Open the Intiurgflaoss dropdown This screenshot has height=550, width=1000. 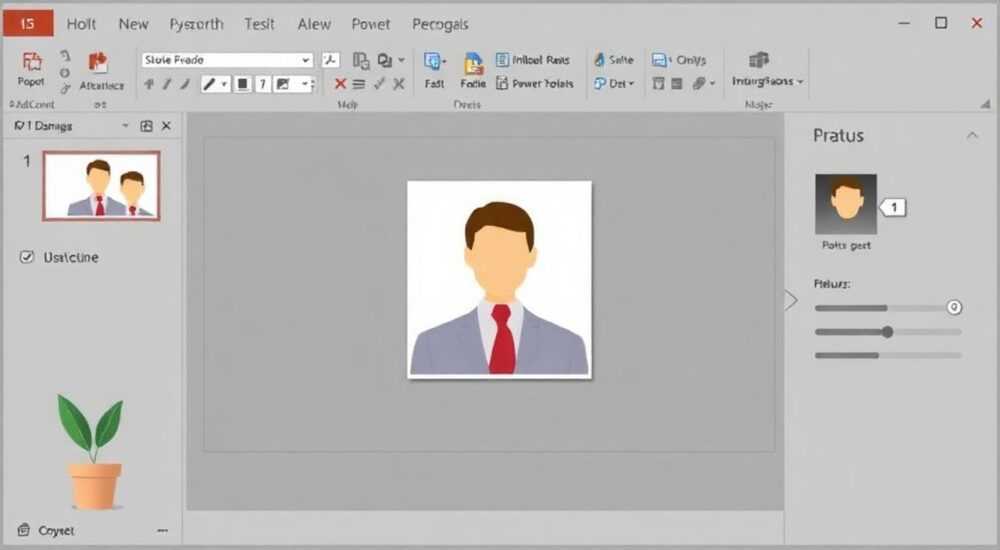(767, 82)
